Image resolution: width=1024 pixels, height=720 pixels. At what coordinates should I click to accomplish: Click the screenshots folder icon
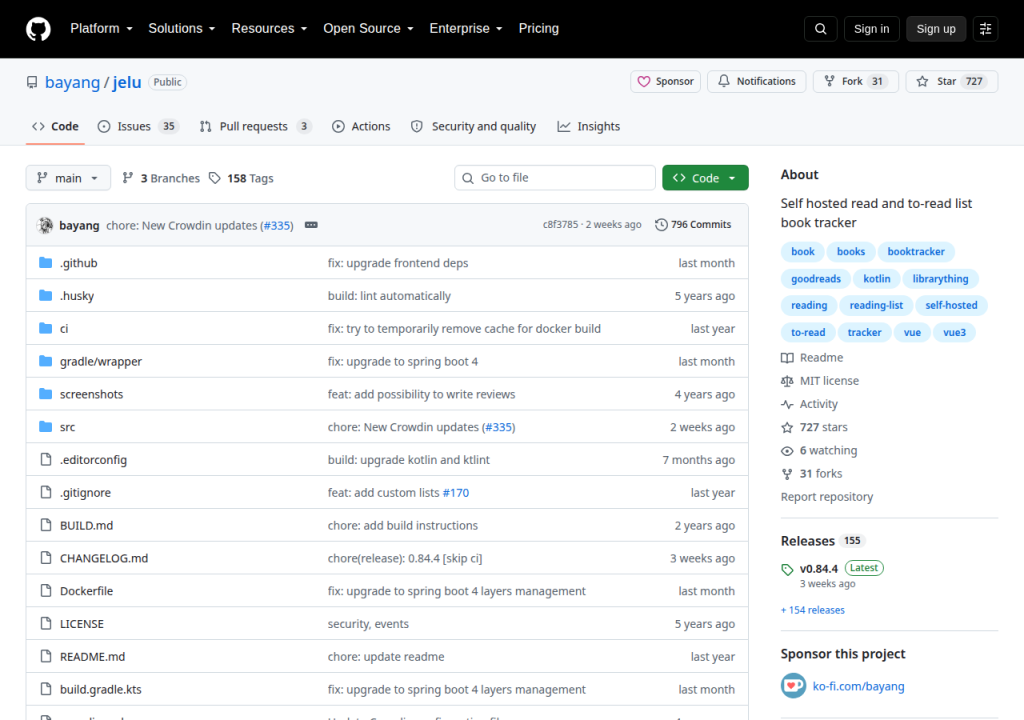pos(45,394)
